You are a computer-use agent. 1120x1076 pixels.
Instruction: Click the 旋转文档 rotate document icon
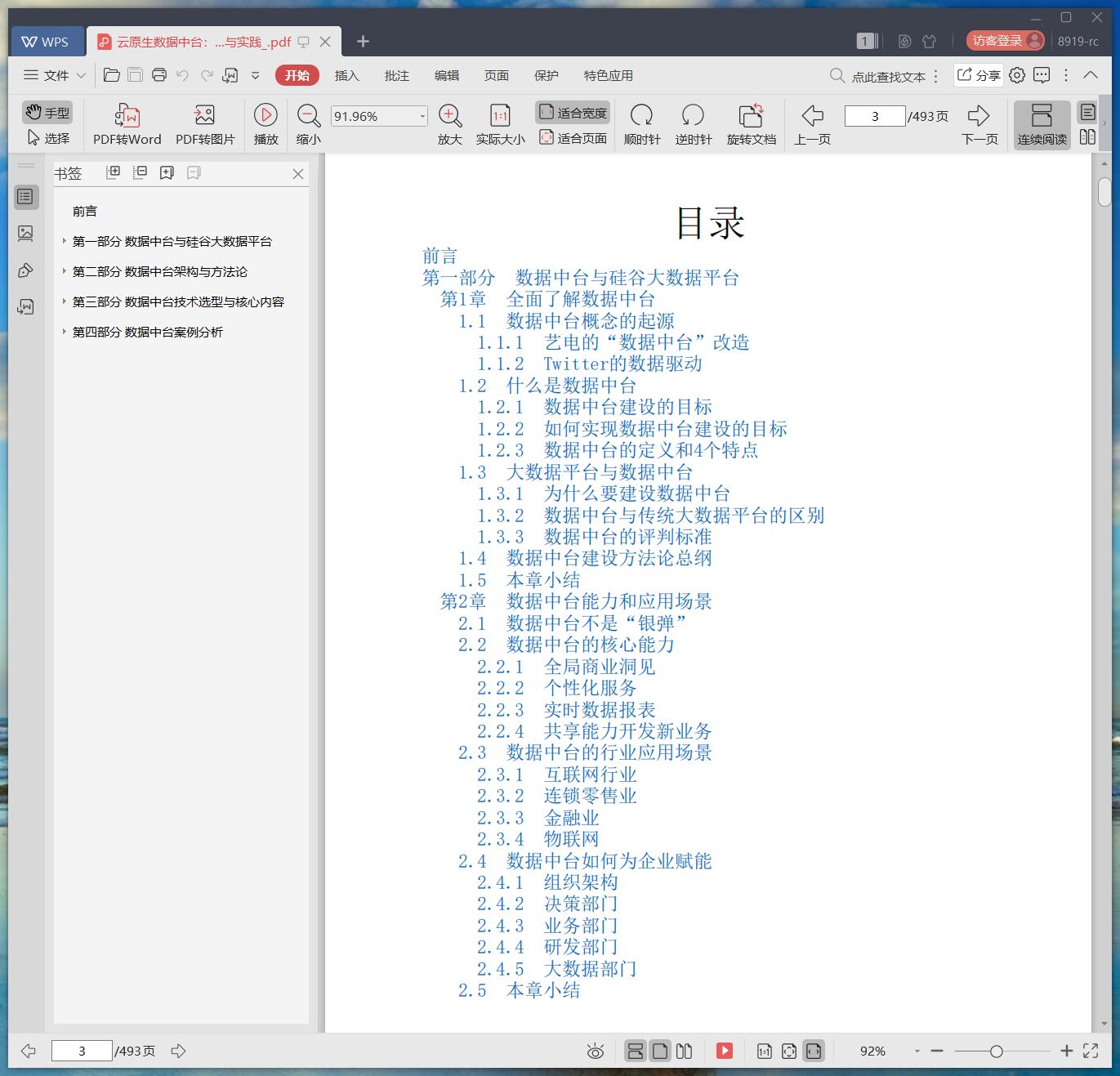(751, 115)
